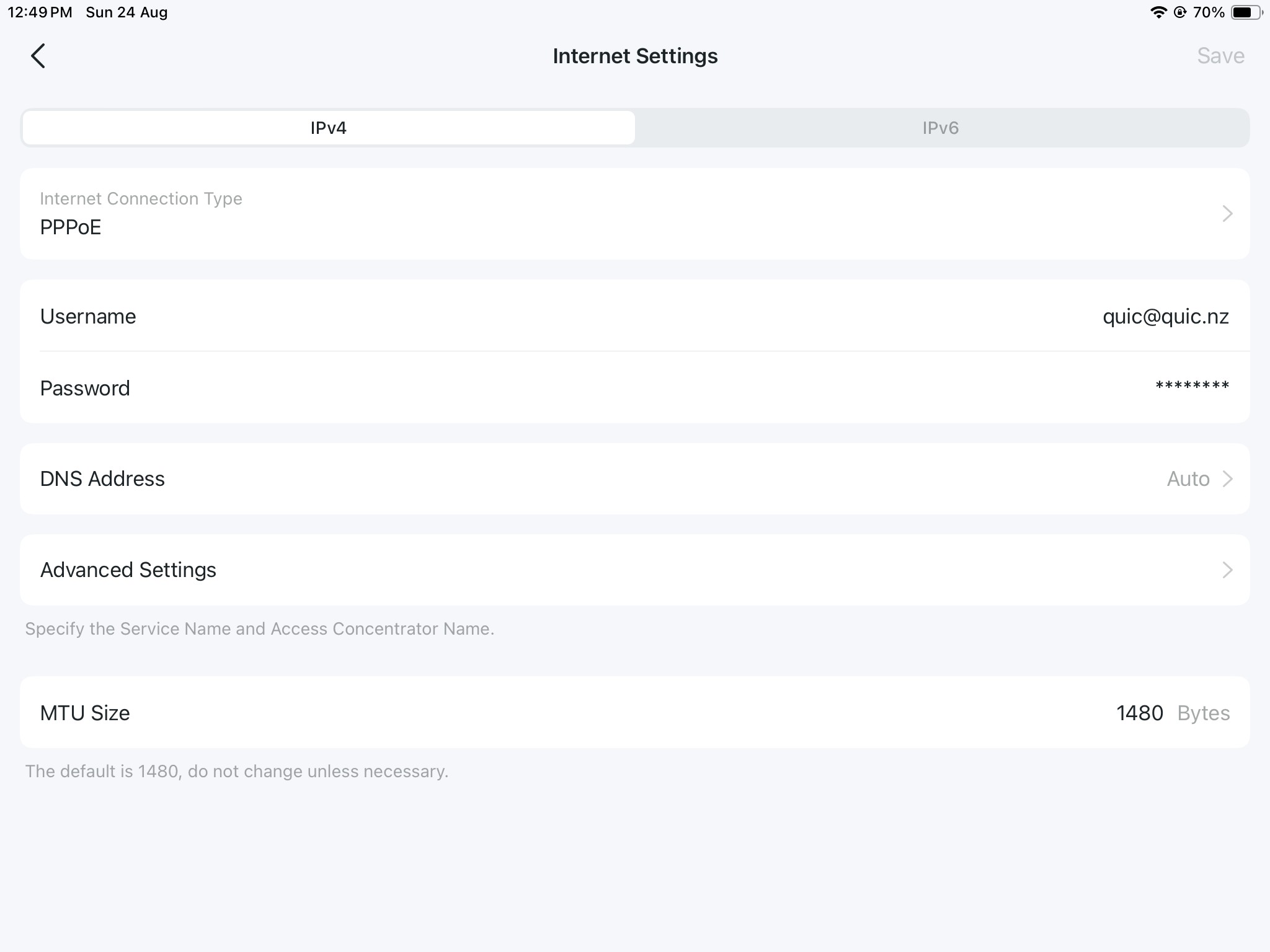Tap the Wi-Fi status icon
The height and width of the screenshot is (952, 1270).
click(1158, 12)
